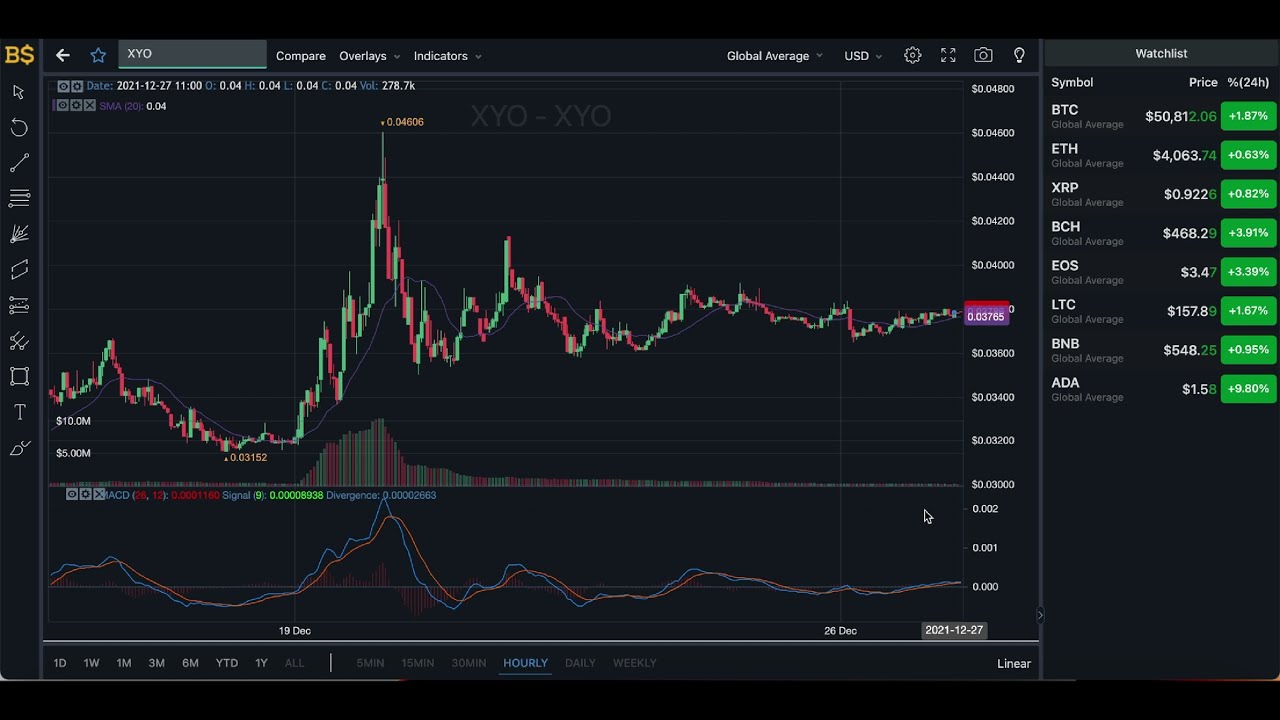
Task: Select the cursor pointer tool
Action: pyautogui.click(x=19, y=92)
